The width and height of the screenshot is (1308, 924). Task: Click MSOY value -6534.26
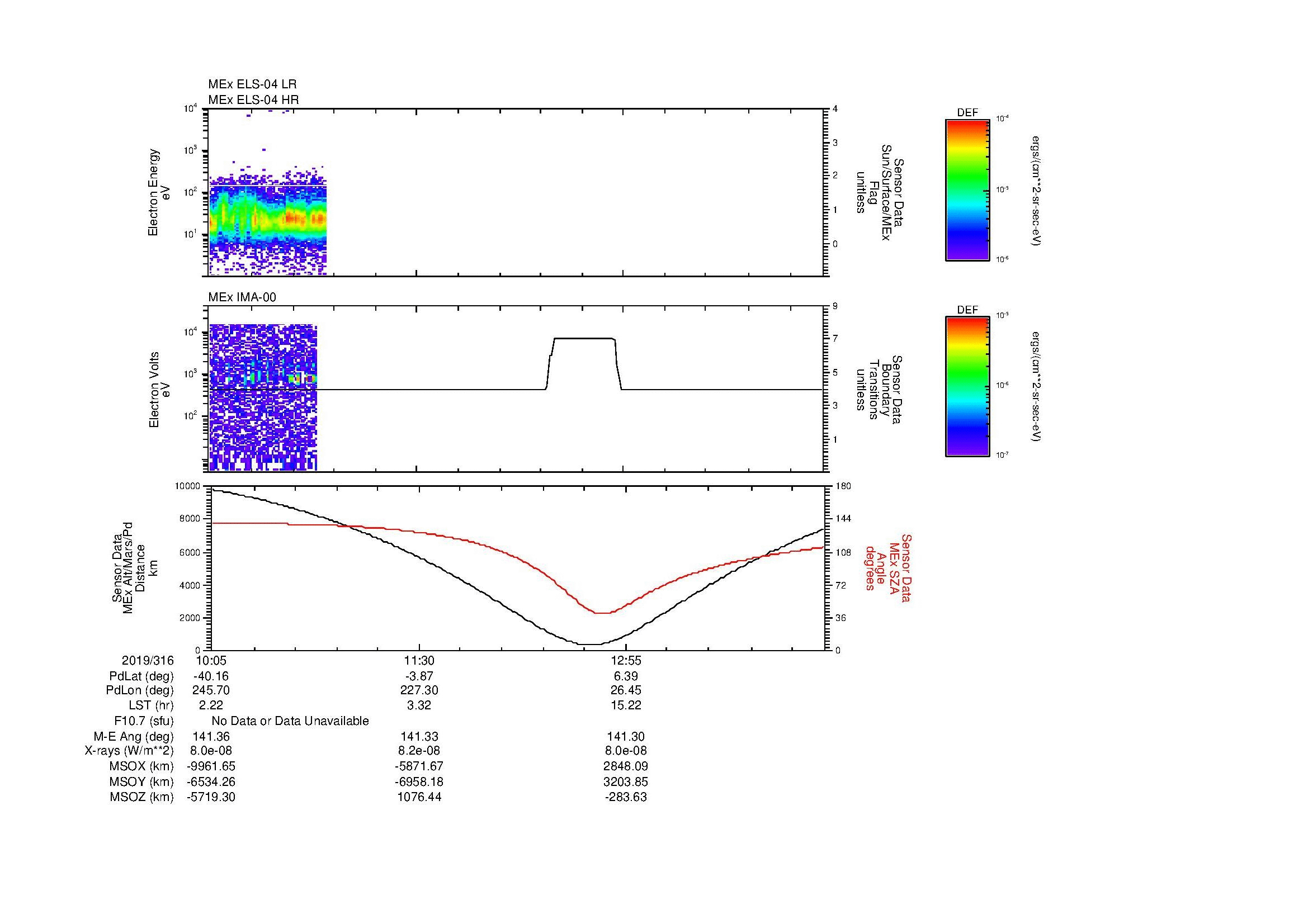coord(211,781)
